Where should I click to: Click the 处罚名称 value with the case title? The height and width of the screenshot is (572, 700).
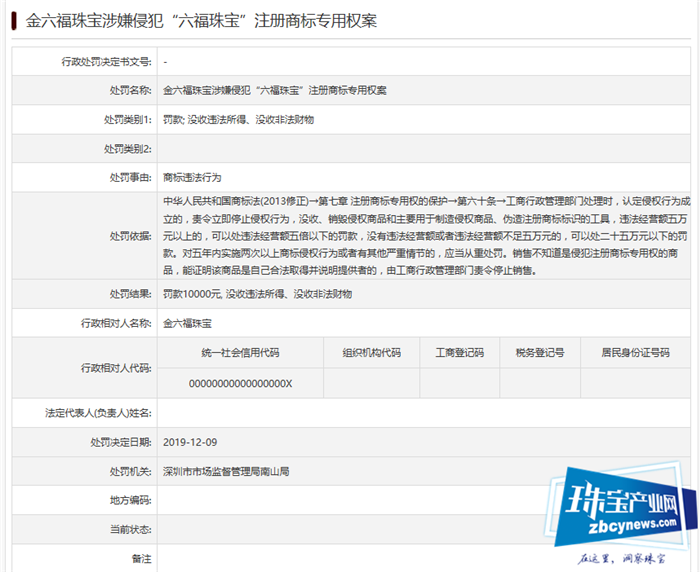pos(275,90)
